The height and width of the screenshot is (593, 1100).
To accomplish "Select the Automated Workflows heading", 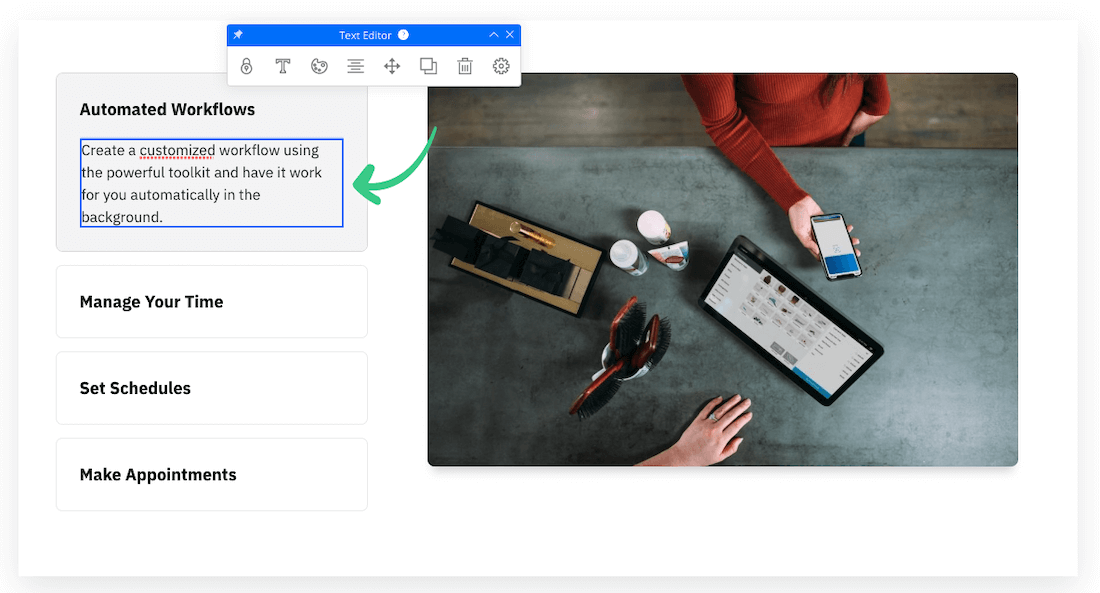I will click(167, 109).
